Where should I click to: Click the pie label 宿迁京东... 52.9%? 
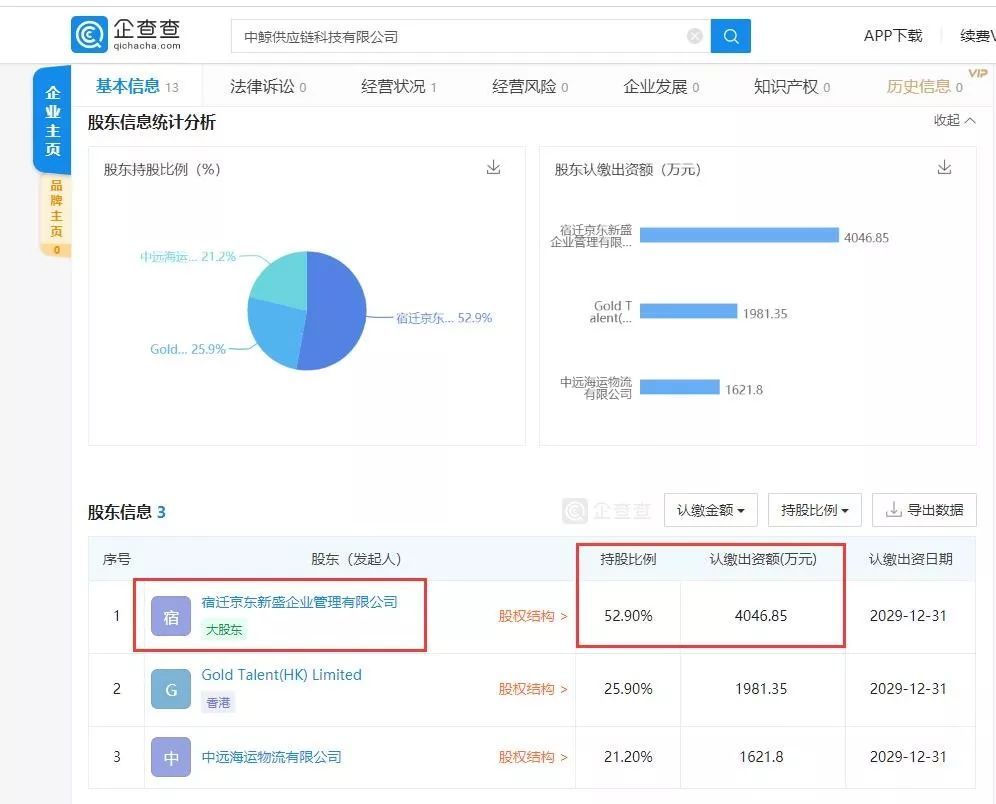[444, 318]
